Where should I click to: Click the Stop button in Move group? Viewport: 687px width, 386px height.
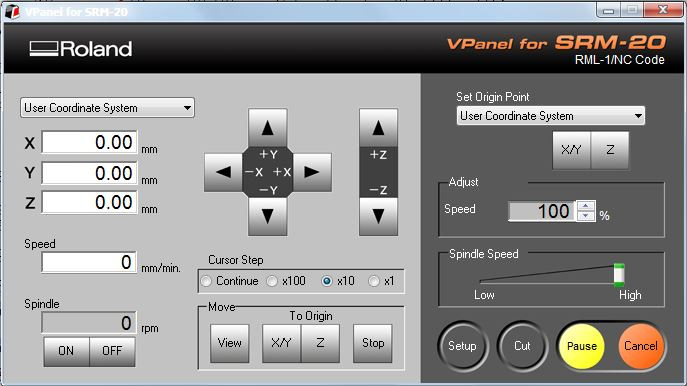[373, 343]
